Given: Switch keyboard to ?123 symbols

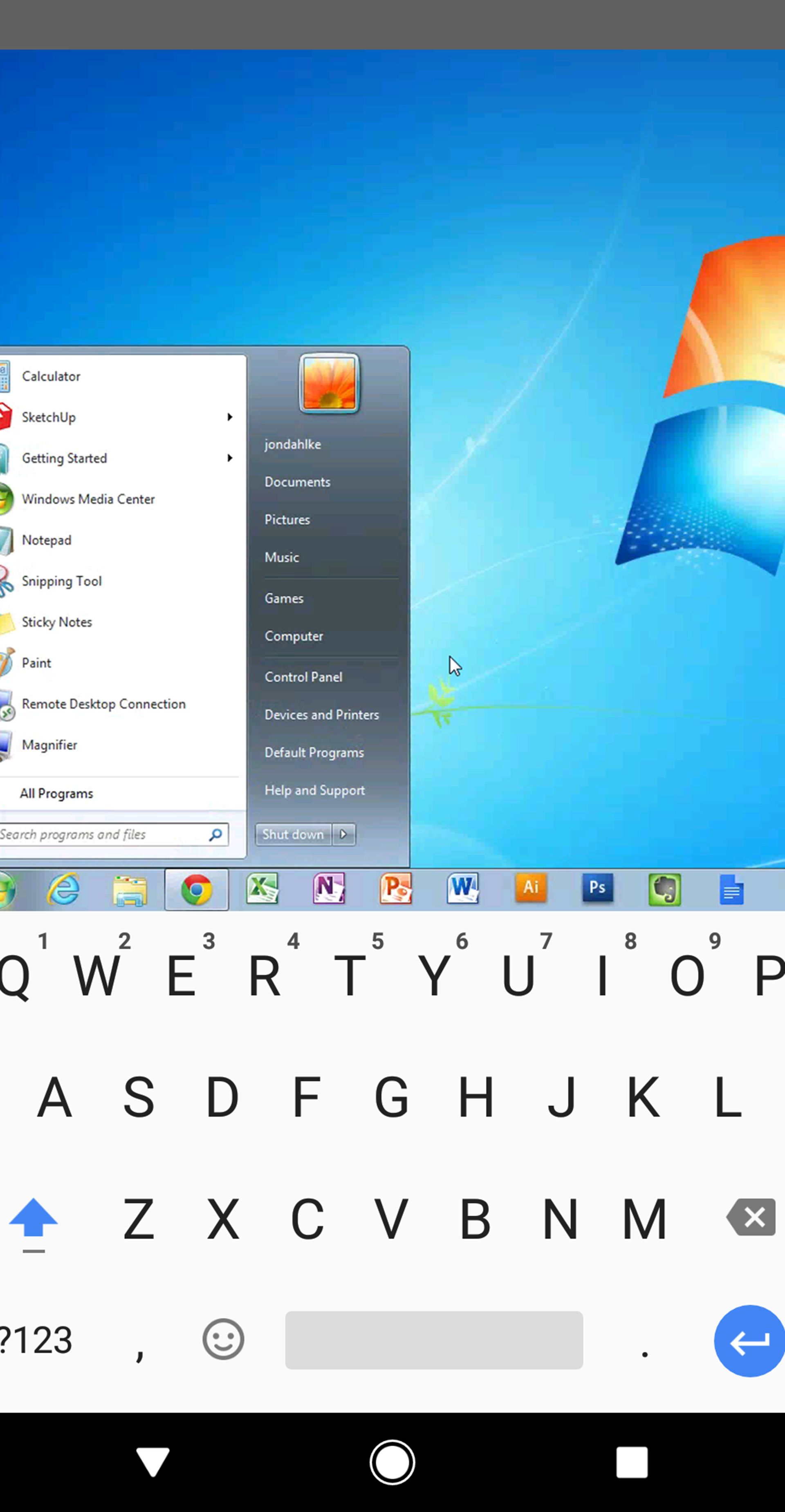Looking at the screenshot, I should click(36, 1341).
